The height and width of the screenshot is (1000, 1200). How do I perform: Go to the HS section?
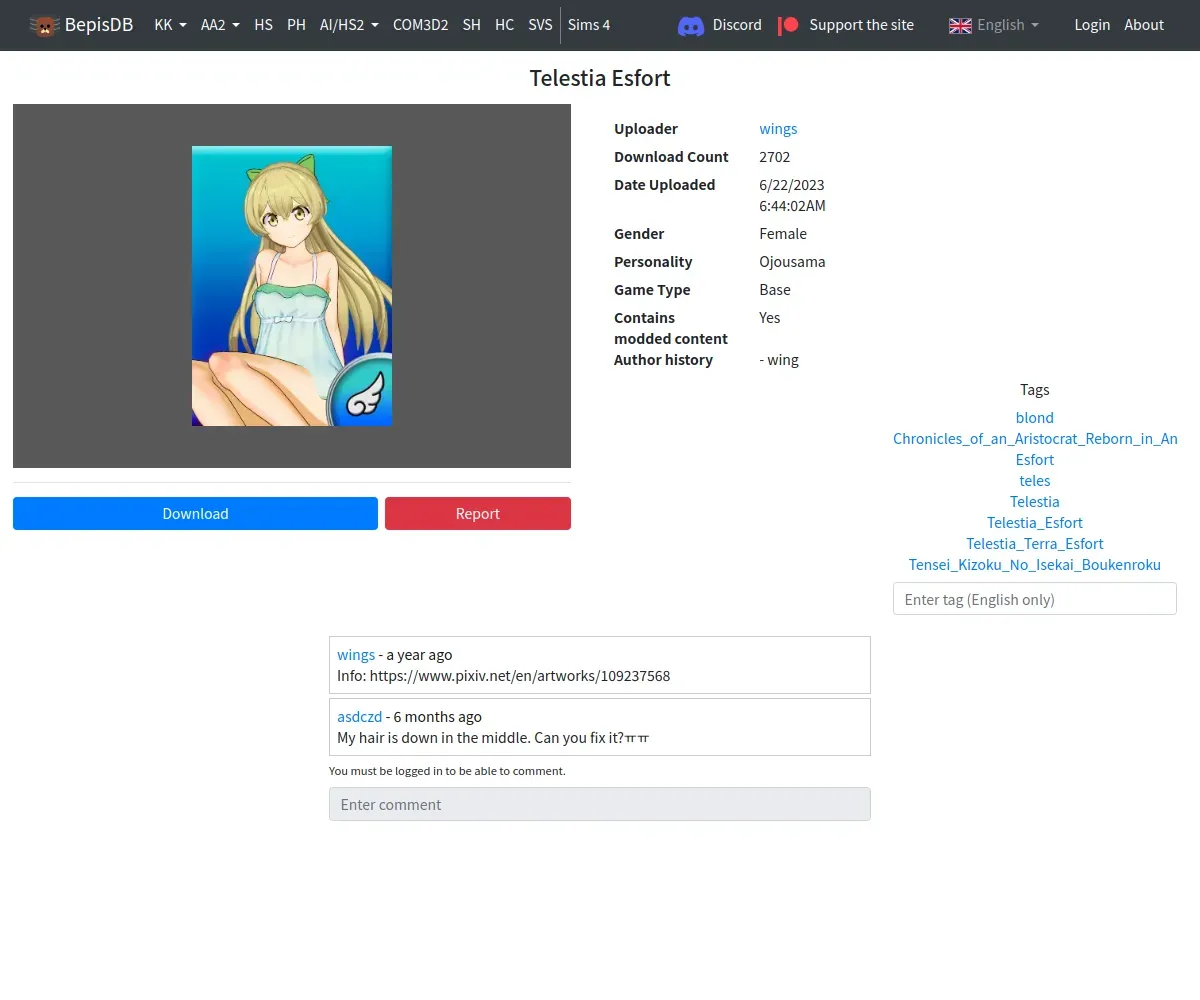[x=263, y=25]
